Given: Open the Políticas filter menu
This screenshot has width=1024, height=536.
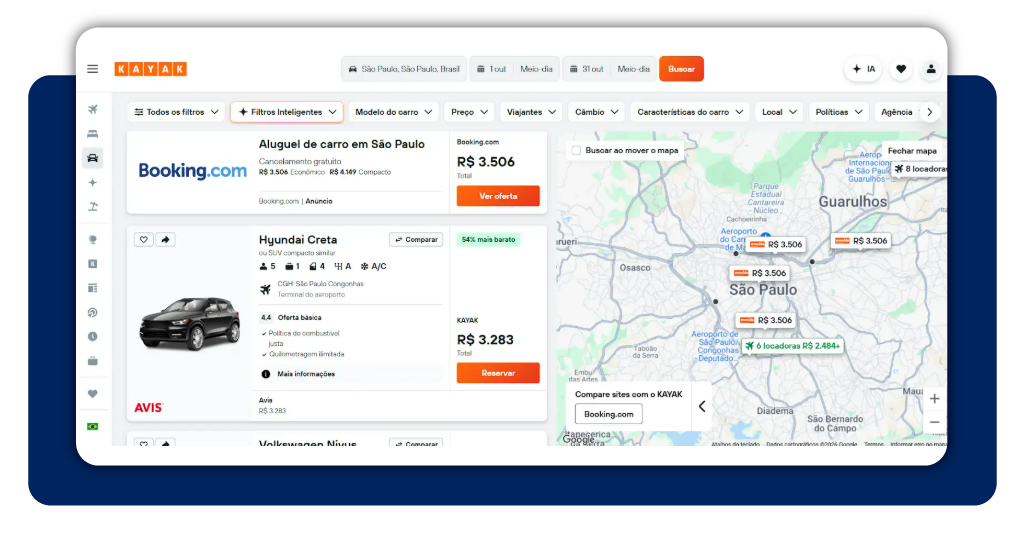Looking at the screenshot, I should 839,112.
